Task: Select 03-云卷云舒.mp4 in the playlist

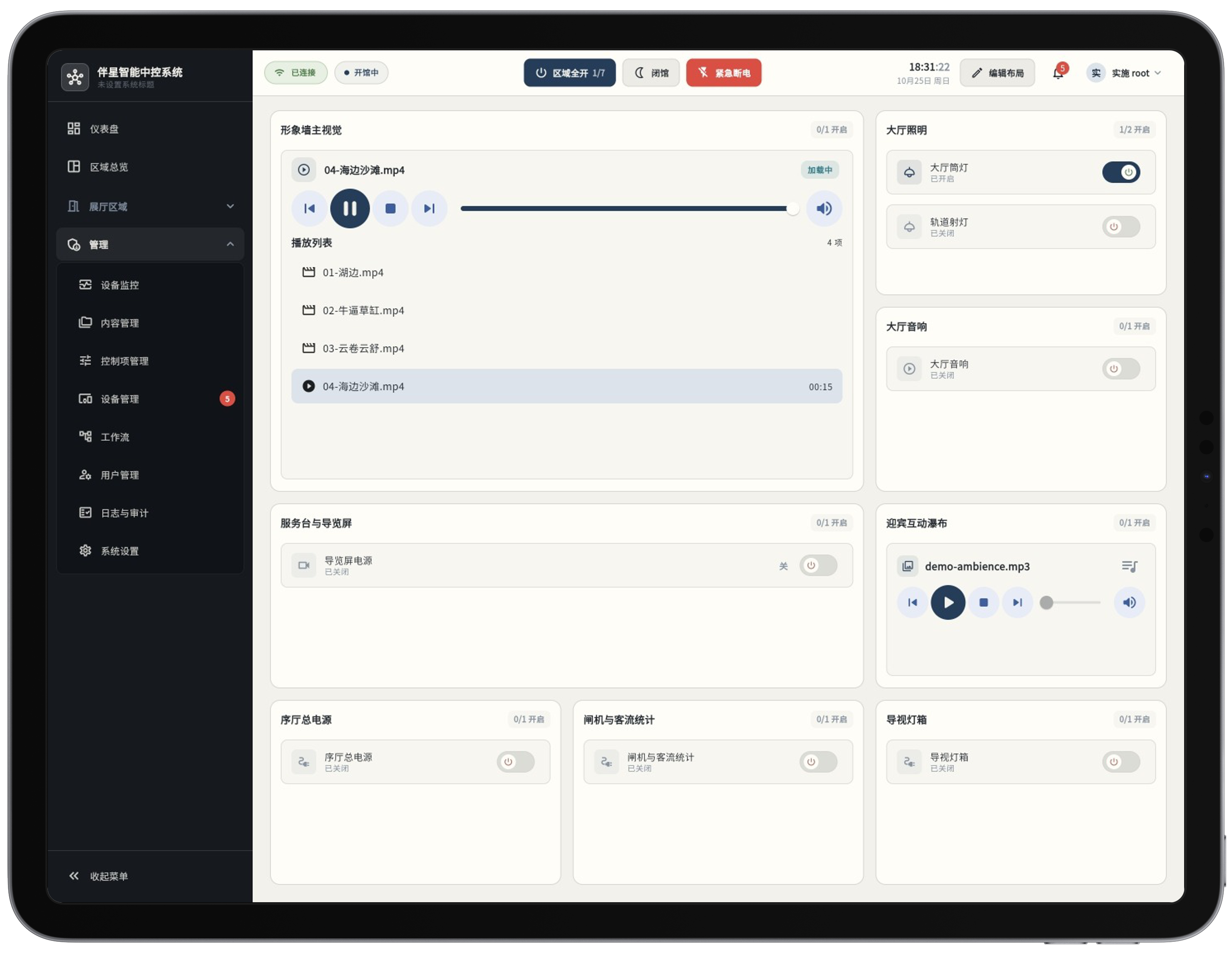Action: [x=566, y=348]
